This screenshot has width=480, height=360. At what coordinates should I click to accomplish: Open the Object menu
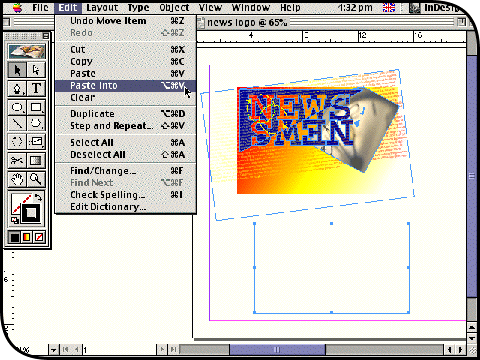[174, 7]
